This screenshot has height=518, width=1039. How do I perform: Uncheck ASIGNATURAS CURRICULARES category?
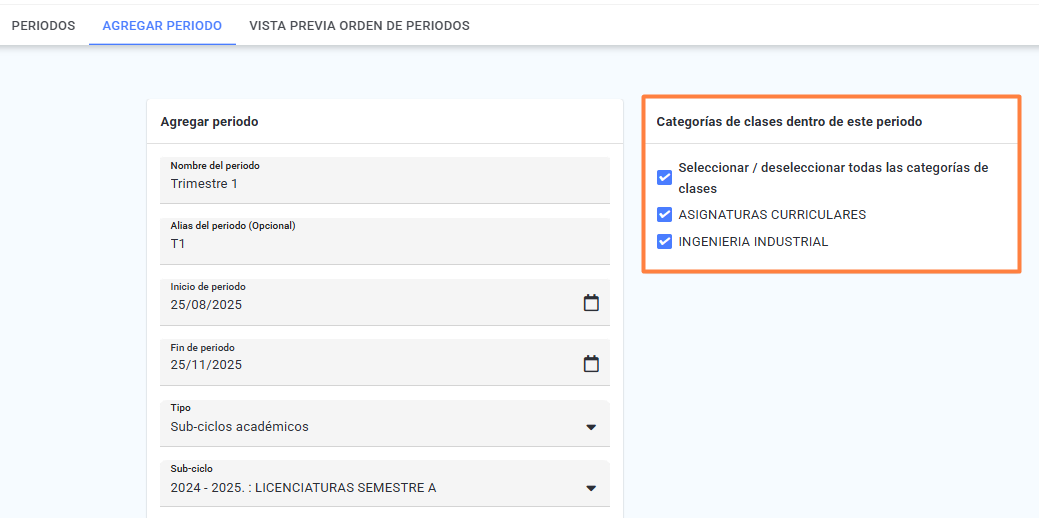pyautogui.click(x=665, y=215)
